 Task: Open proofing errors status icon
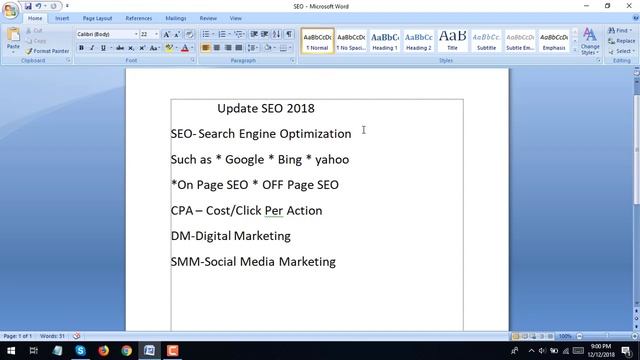pos(76,336)
